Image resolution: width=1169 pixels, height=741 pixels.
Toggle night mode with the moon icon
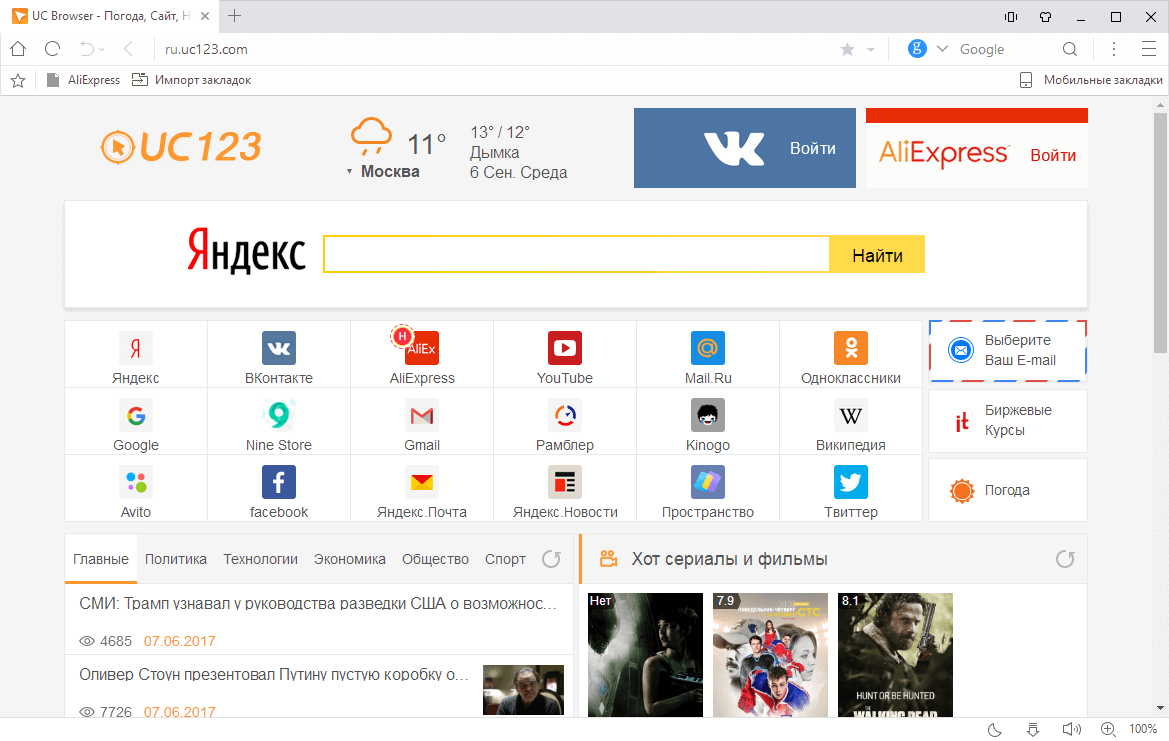click(994, 729)
